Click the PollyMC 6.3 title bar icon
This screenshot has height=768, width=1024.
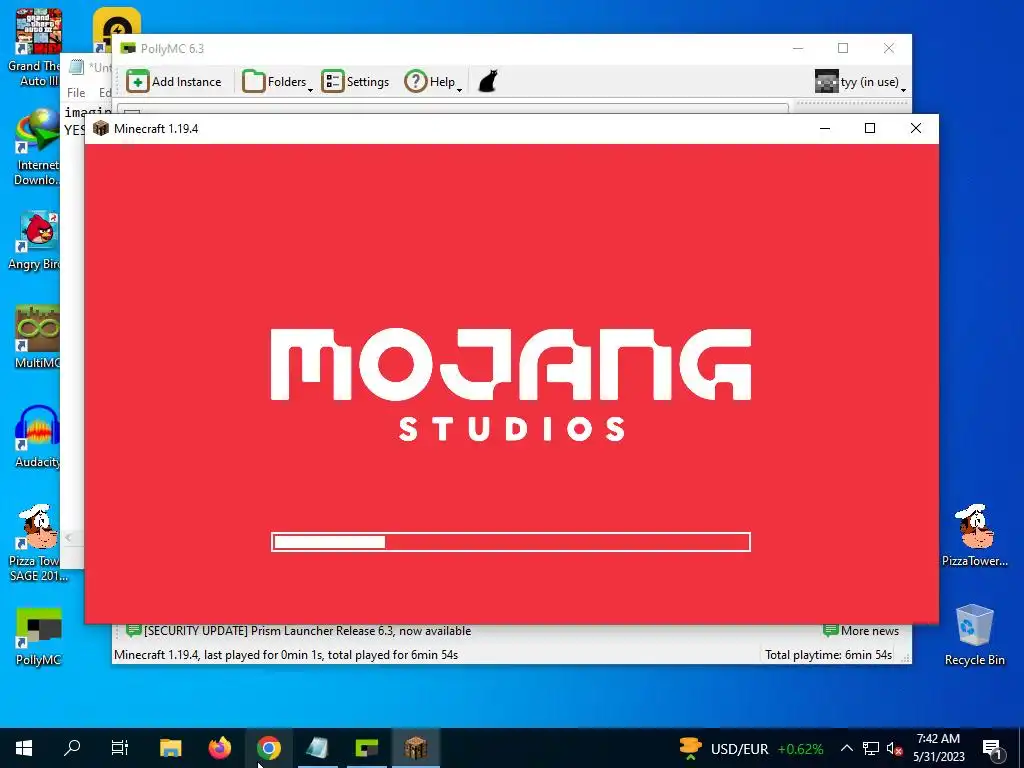coord(129,48)
